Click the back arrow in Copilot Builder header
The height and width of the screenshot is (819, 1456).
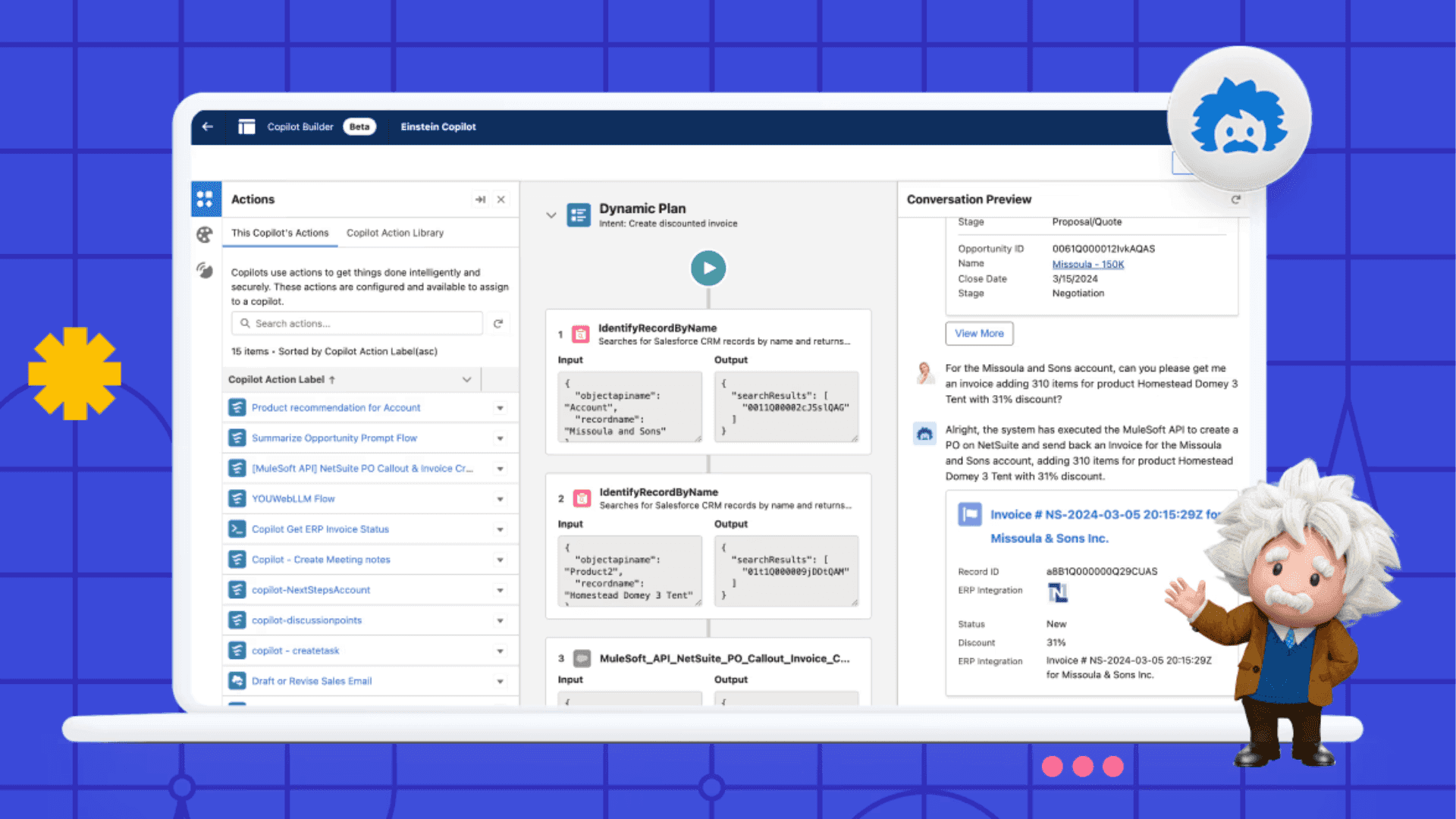[208, 127]
